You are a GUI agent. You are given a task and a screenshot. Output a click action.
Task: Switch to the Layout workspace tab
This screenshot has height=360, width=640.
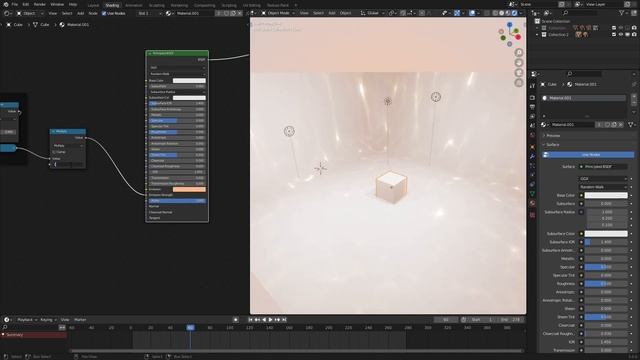93,5
